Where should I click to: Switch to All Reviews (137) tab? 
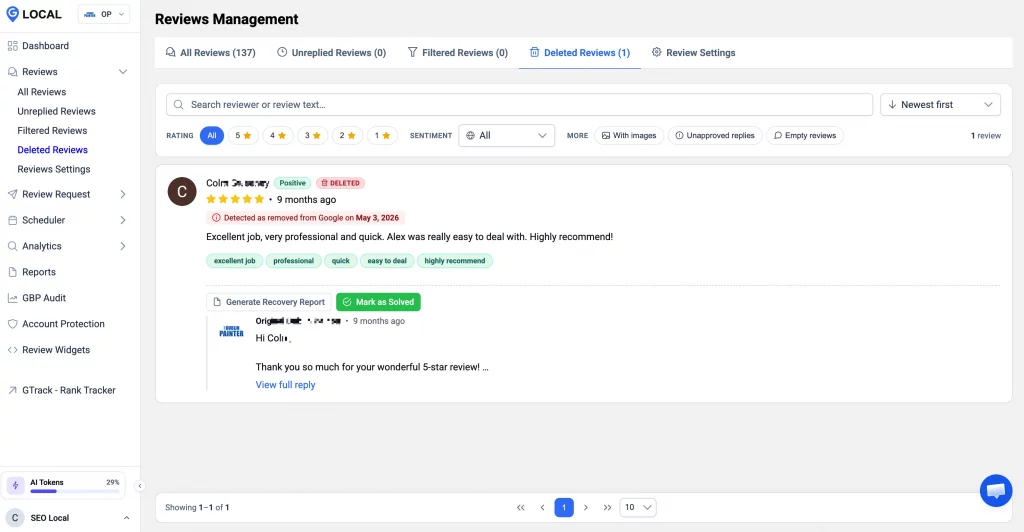tap(210, 53)
